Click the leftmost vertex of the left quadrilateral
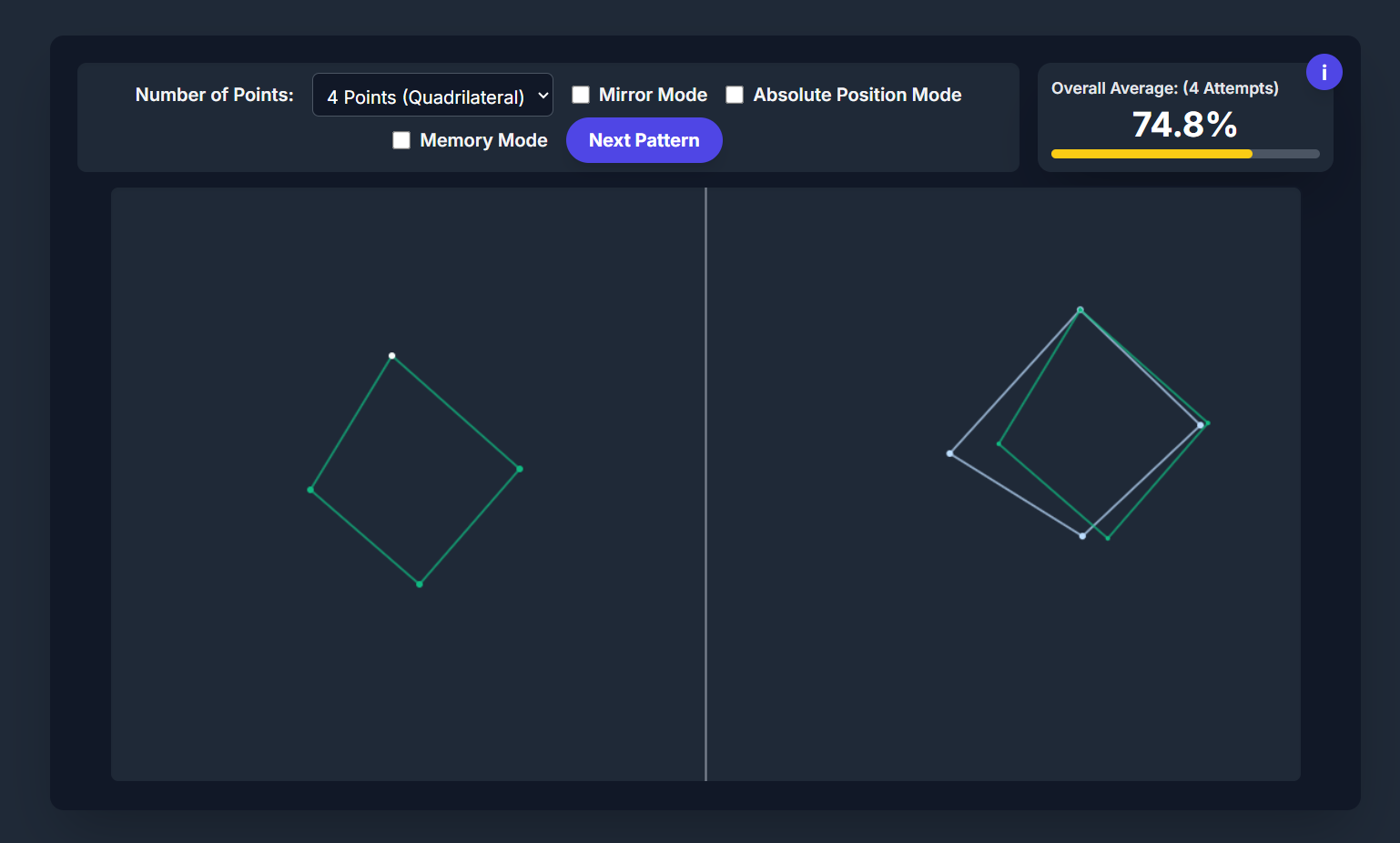 (x=310, y=490)
